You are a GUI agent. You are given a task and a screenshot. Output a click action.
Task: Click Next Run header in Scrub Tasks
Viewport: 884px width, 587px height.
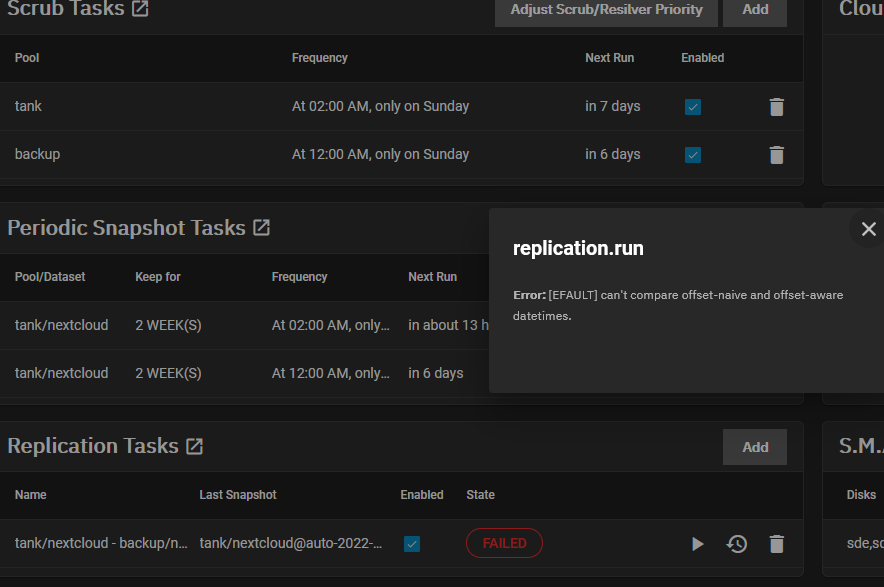click(x=609, y=58)
